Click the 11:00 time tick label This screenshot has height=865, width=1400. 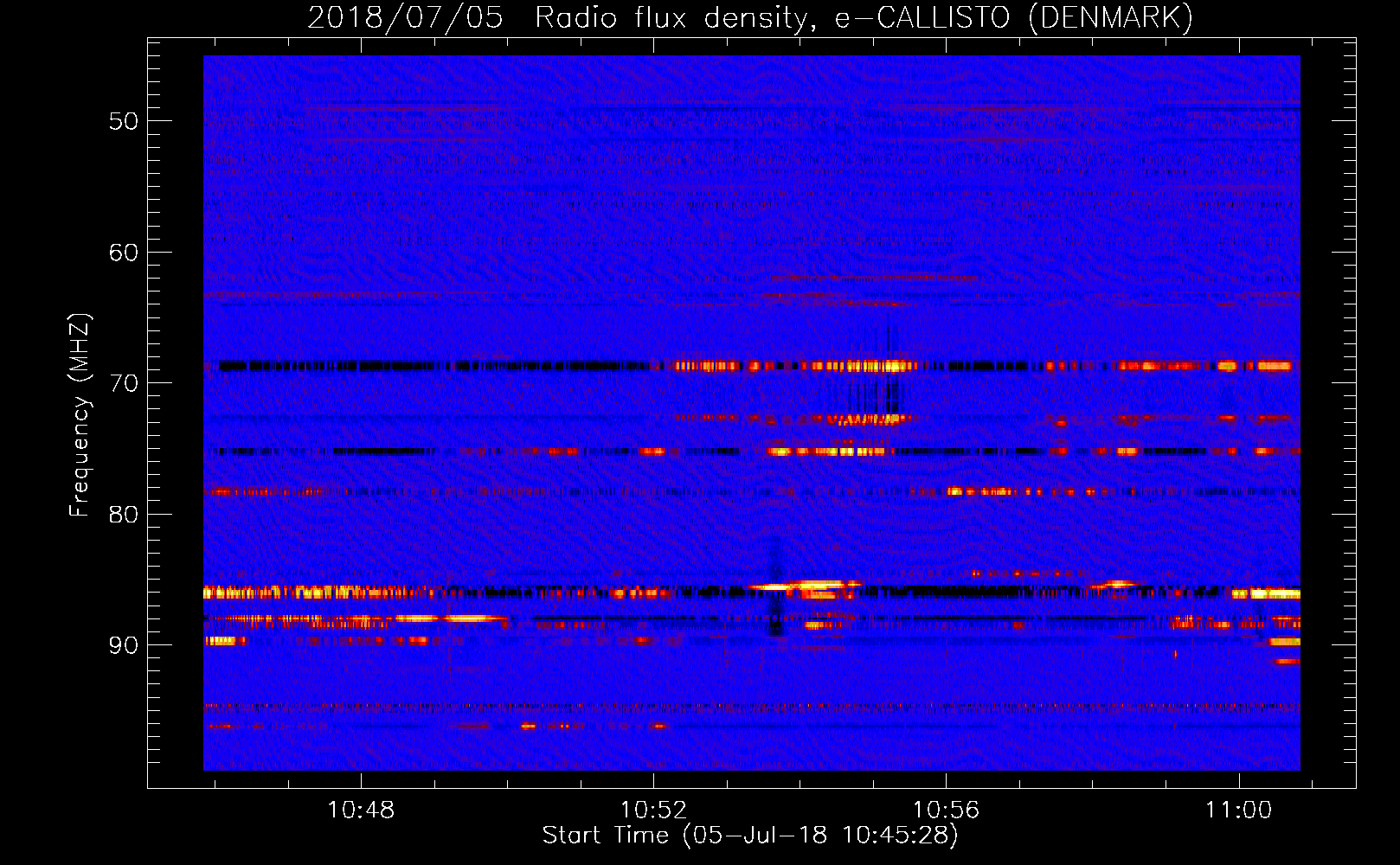(1239, 810)
